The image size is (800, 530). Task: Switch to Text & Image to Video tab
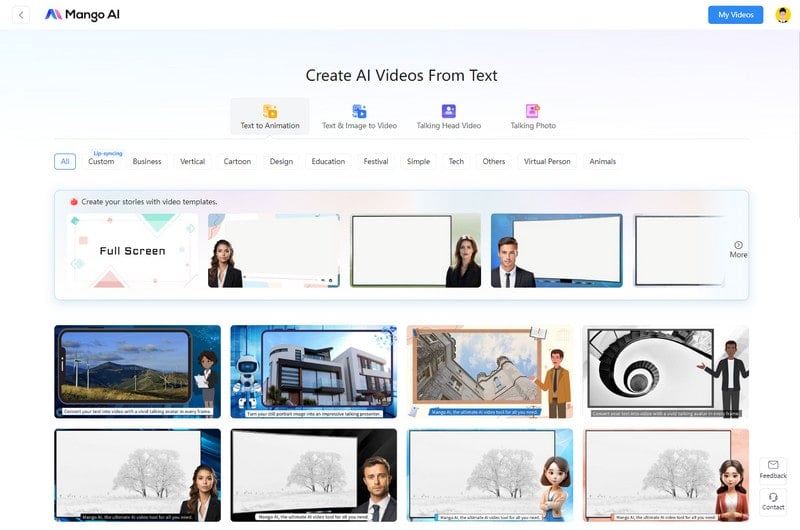[x=359, y=116]
